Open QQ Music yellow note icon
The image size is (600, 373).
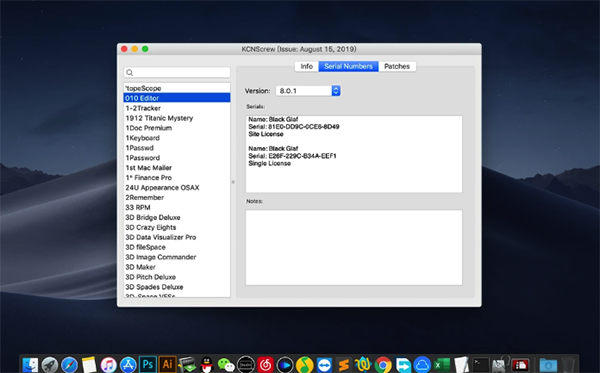305,365
